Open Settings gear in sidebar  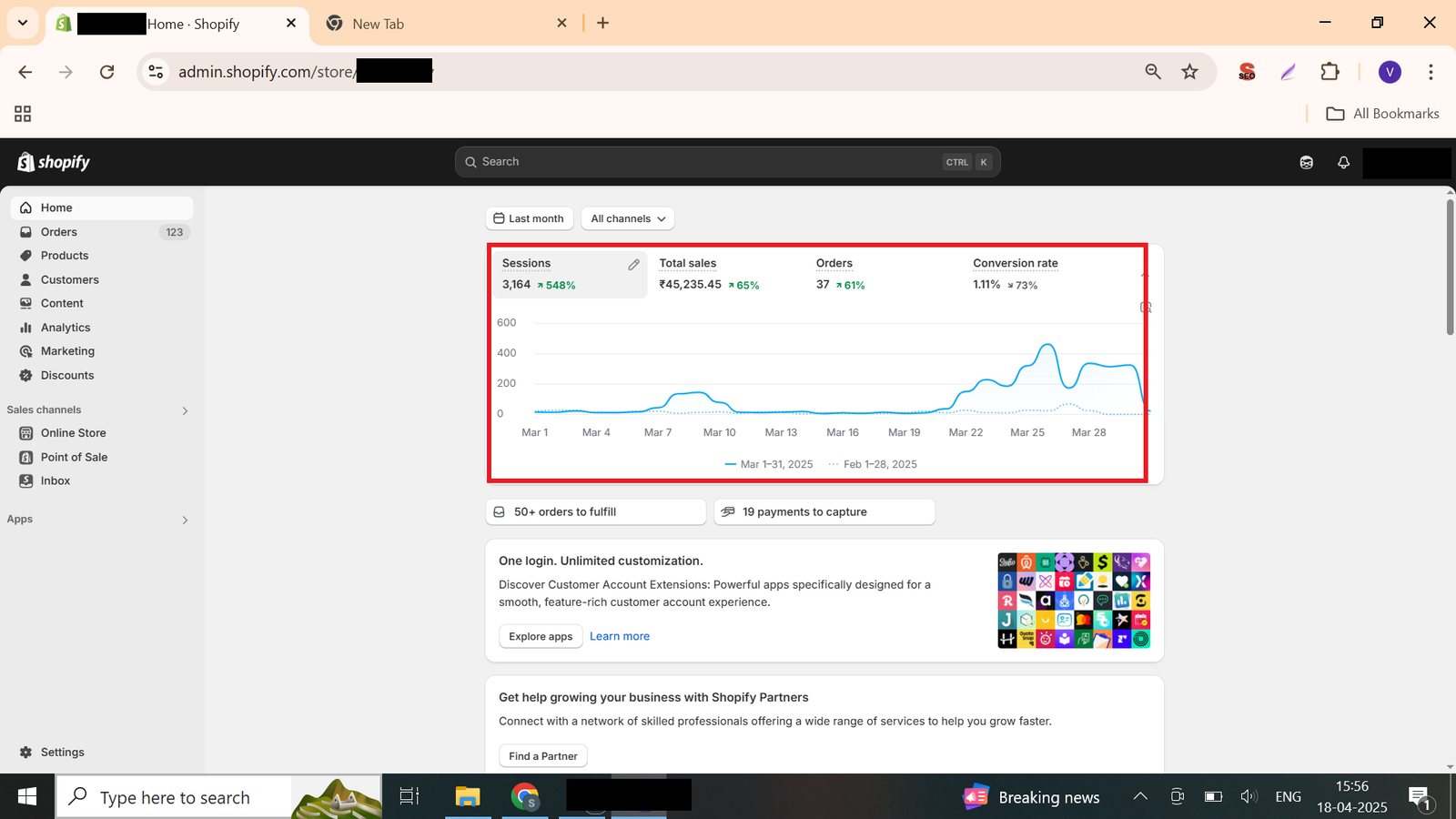[62, 753]
